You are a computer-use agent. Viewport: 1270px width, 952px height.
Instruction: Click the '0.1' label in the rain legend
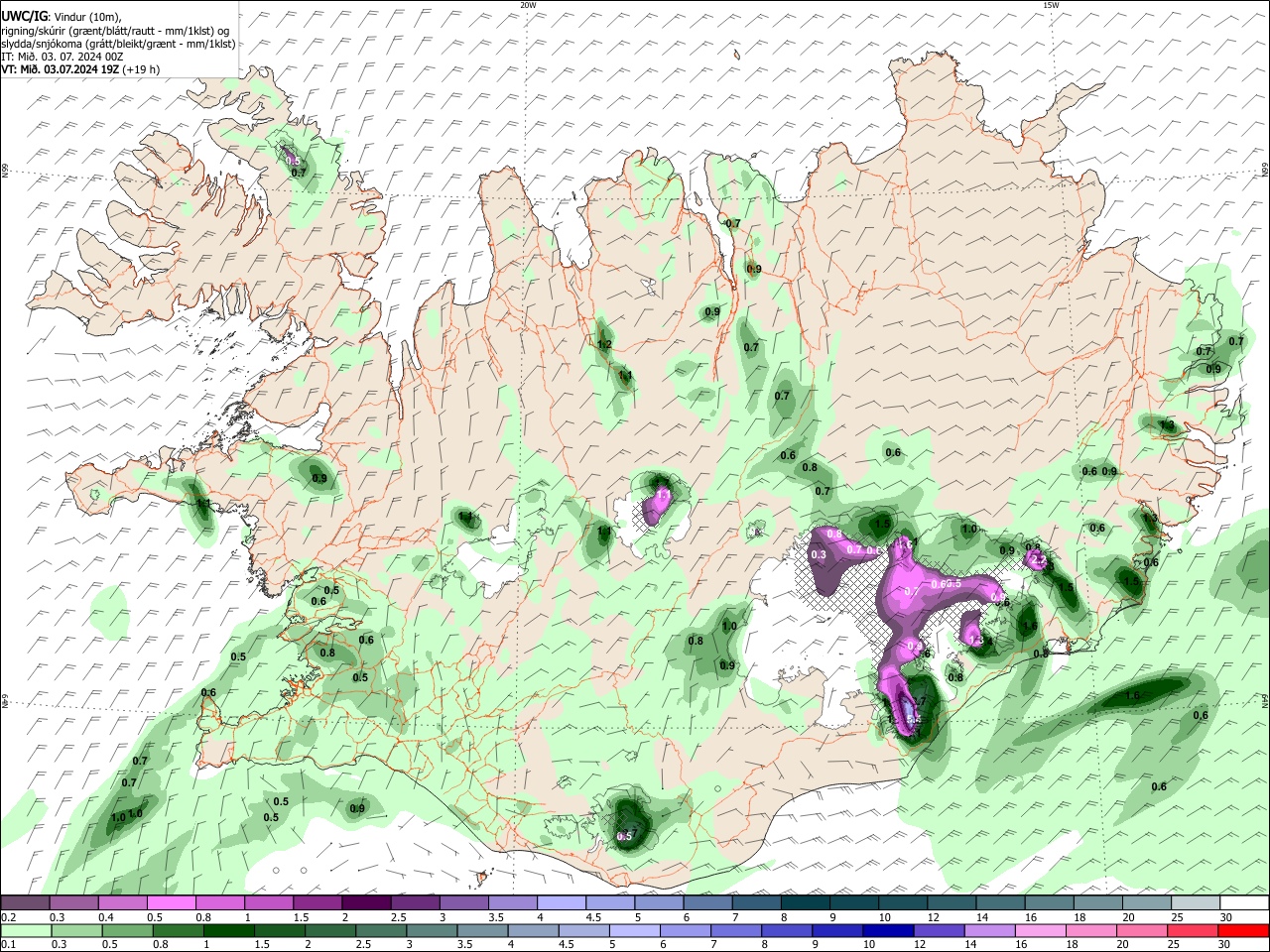(x=7, y=945)
